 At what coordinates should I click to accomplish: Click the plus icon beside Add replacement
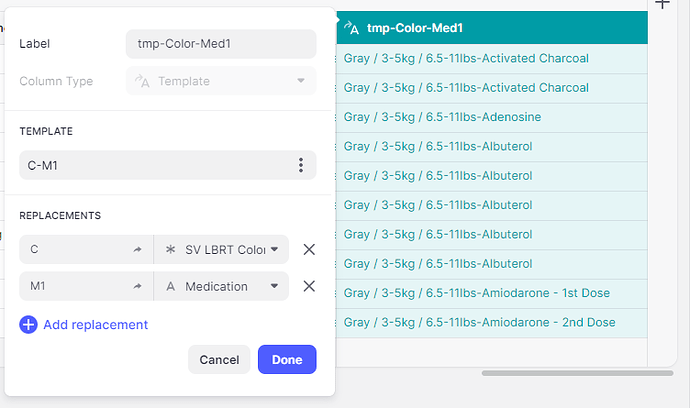tap(28, 325)
